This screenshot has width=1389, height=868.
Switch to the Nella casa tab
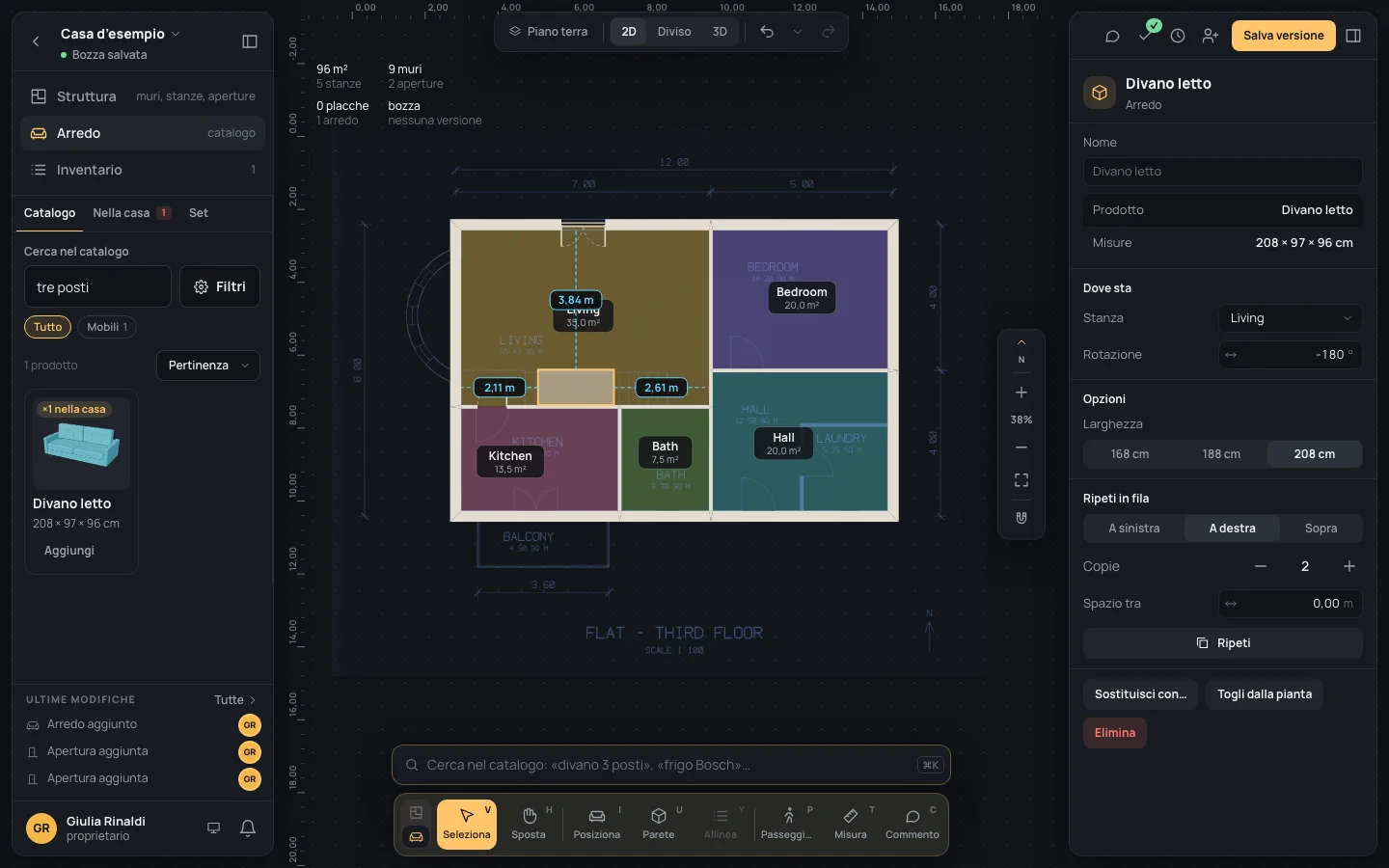point(131,213)
